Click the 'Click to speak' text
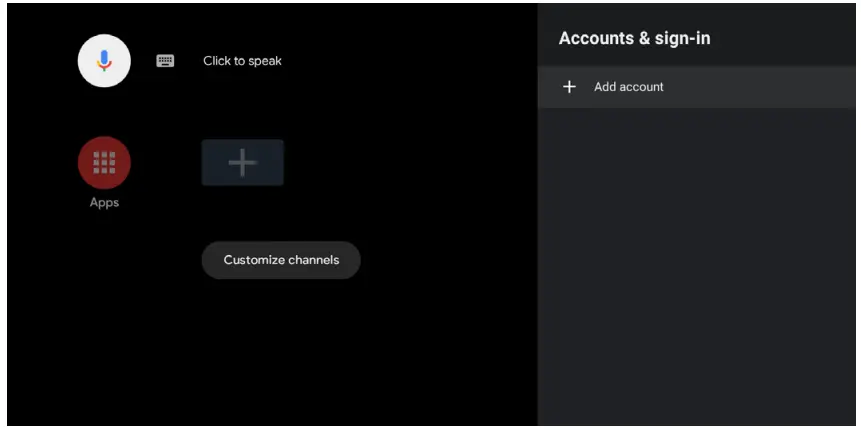The image size is (861, 430). [242, 61]
